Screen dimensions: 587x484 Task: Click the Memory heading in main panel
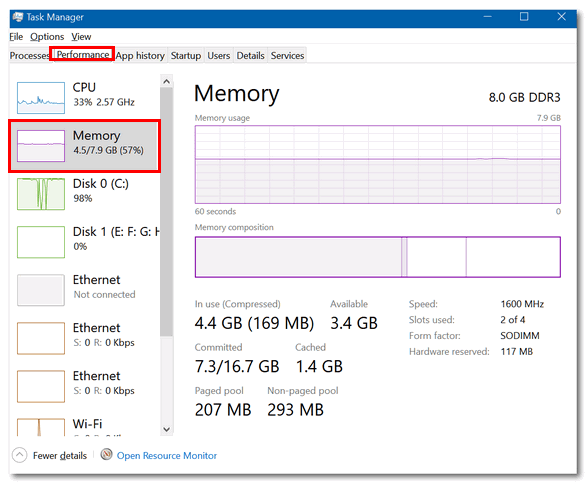(237, 94)
